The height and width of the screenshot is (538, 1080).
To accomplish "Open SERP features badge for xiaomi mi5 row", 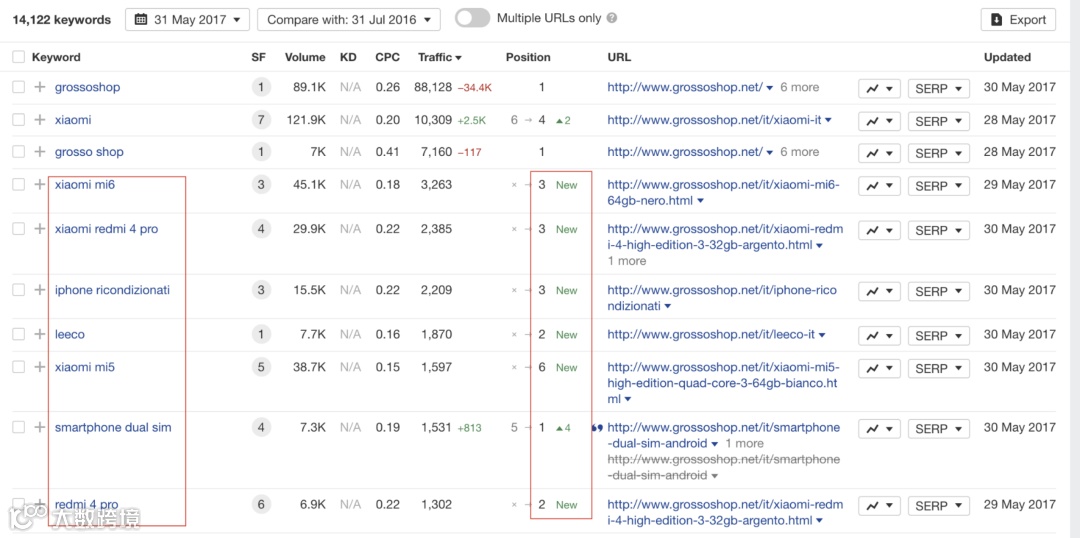I will (x=260, y=367).
